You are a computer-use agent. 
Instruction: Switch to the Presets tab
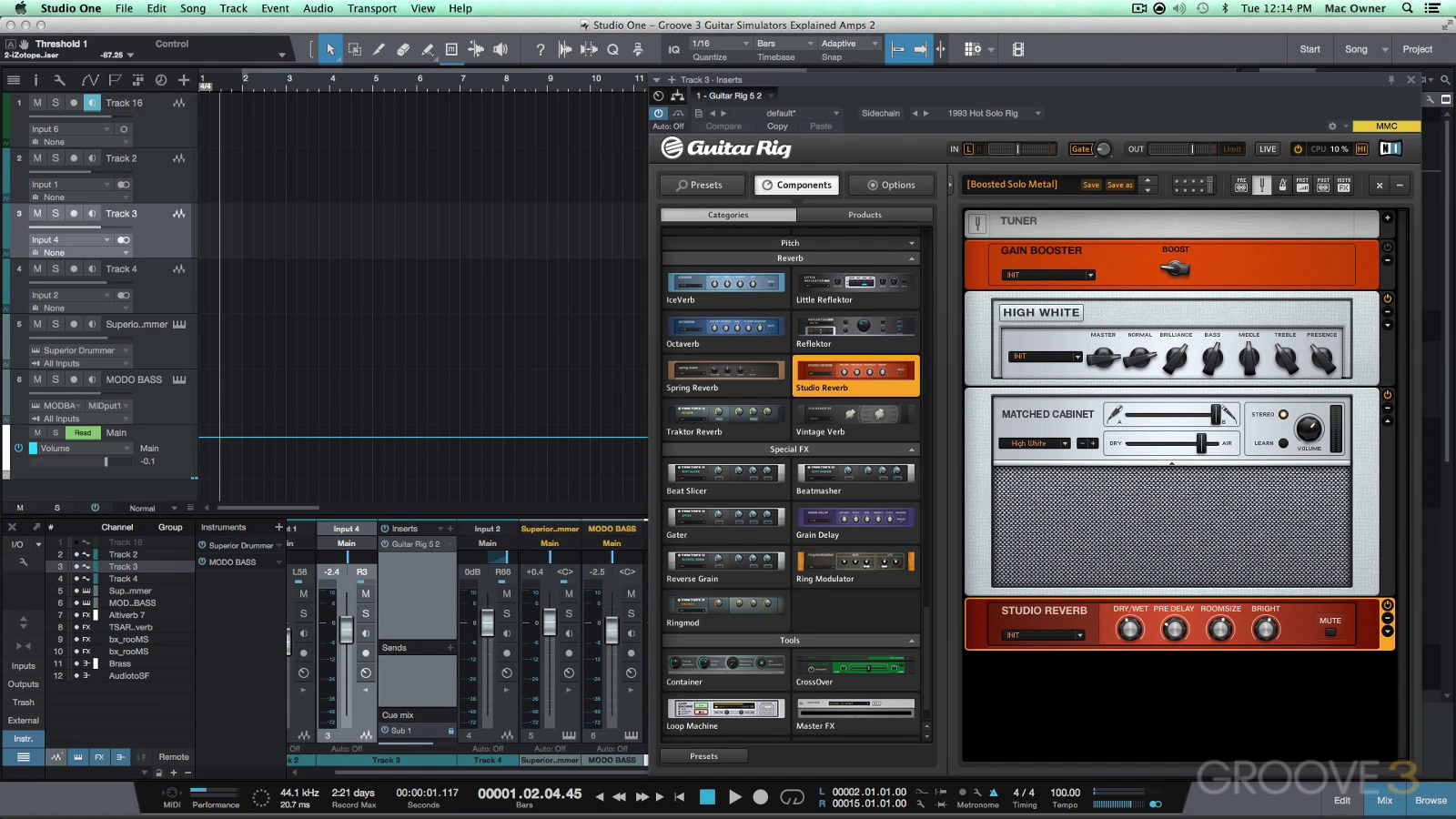click(699, 185)
